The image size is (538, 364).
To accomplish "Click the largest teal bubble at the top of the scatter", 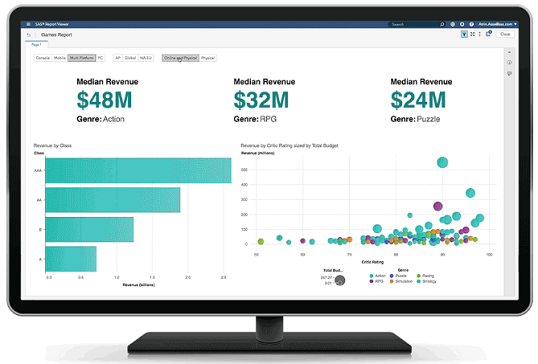I will tap(442, 162).
